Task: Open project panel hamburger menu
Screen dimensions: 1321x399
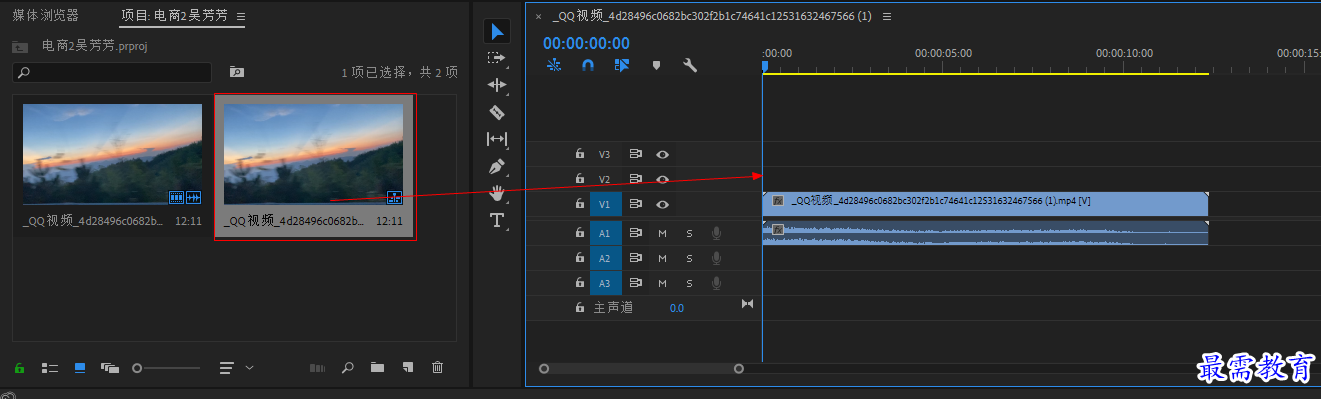Action: tap(241, 17)
